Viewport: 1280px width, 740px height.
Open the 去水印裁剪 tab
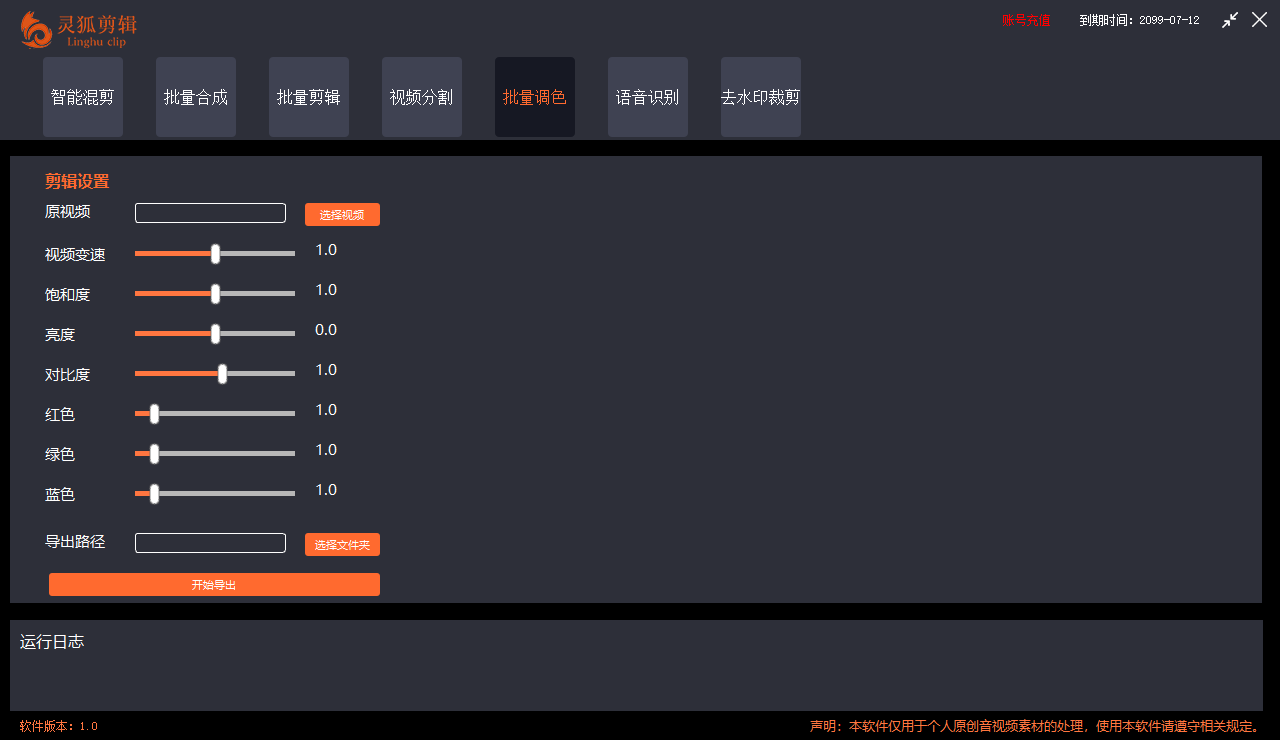[760, 97]
